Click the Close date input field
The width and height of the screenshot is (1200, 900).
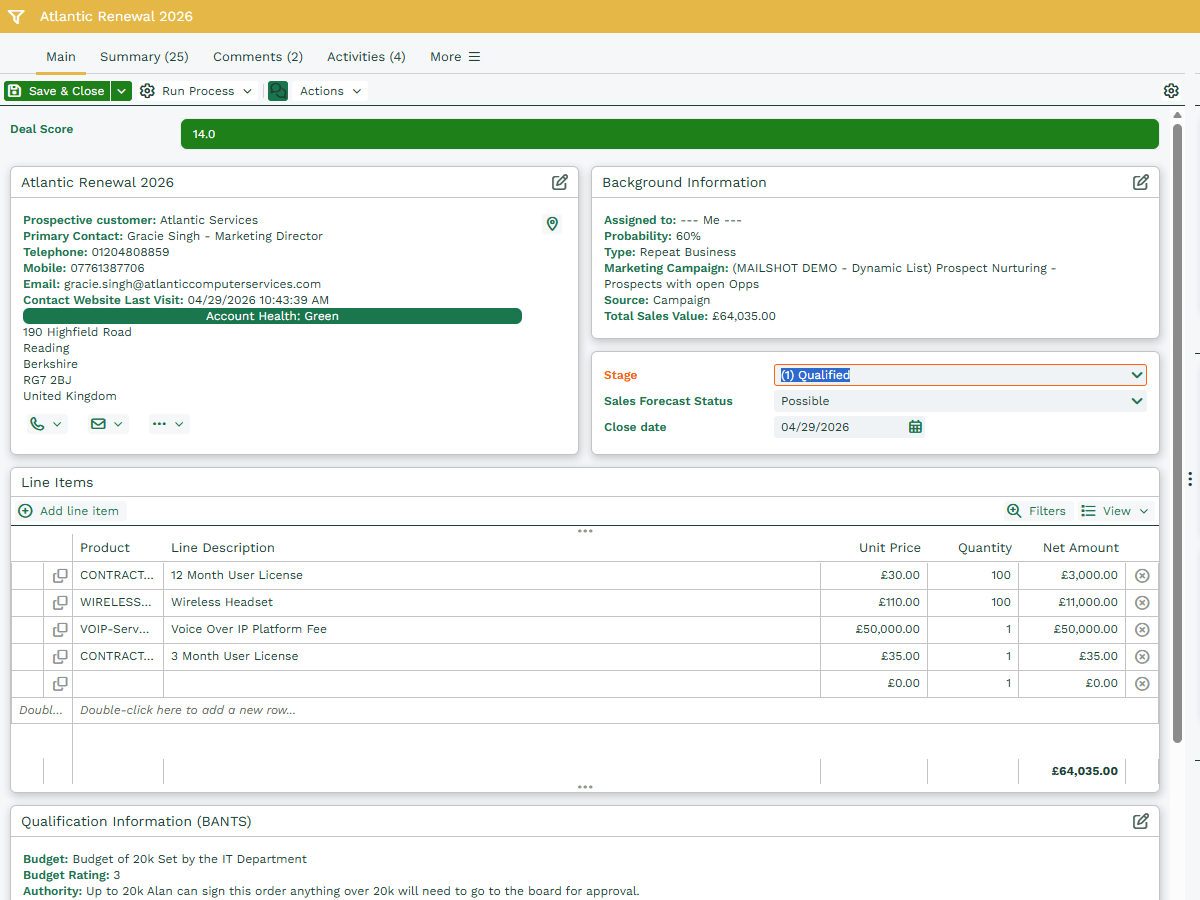tap(838, 427)
